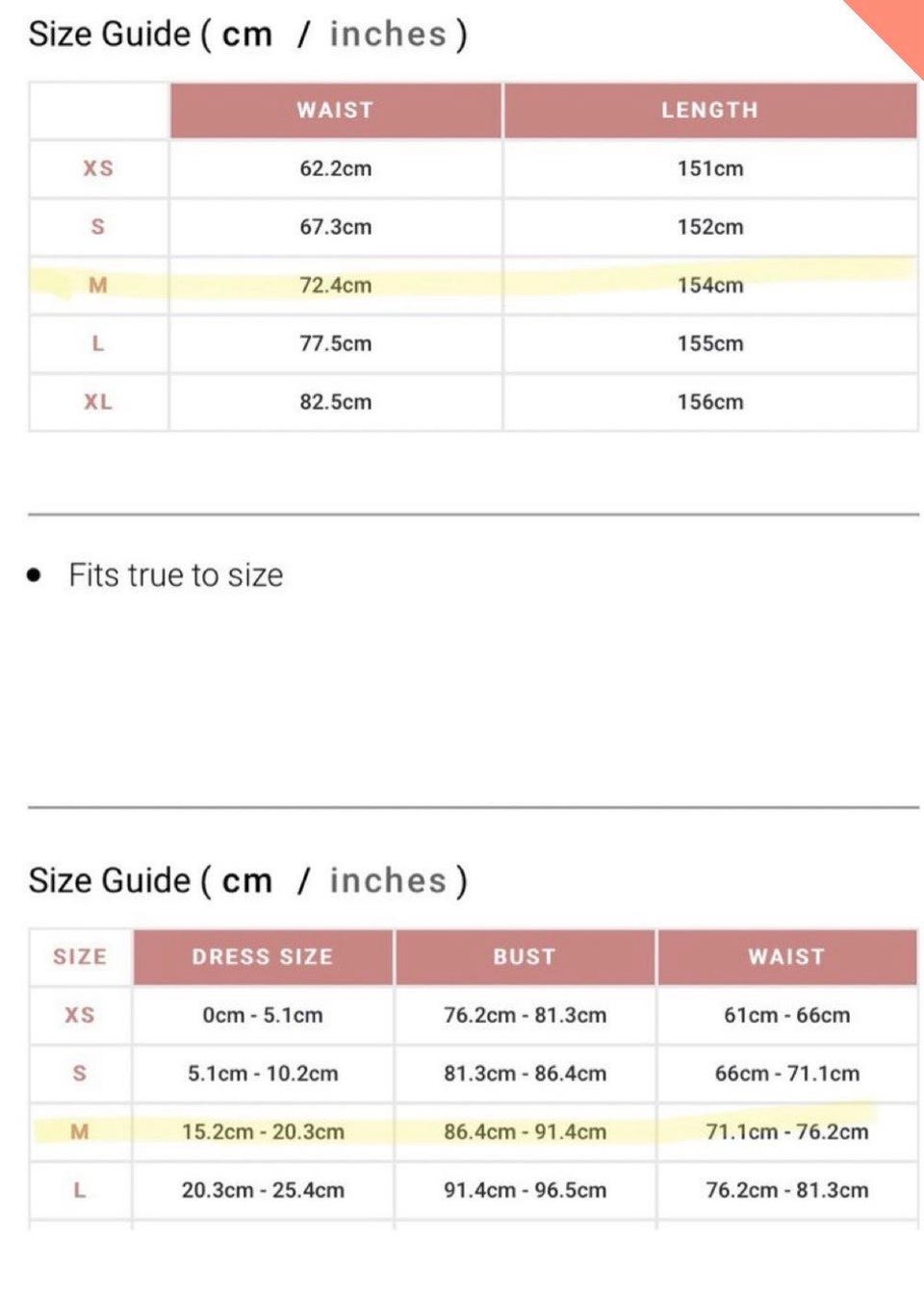The height and width of the screenshot is (1316, 924).
Task: Switch bottom size guide to inches
Action: pos(388,881)
